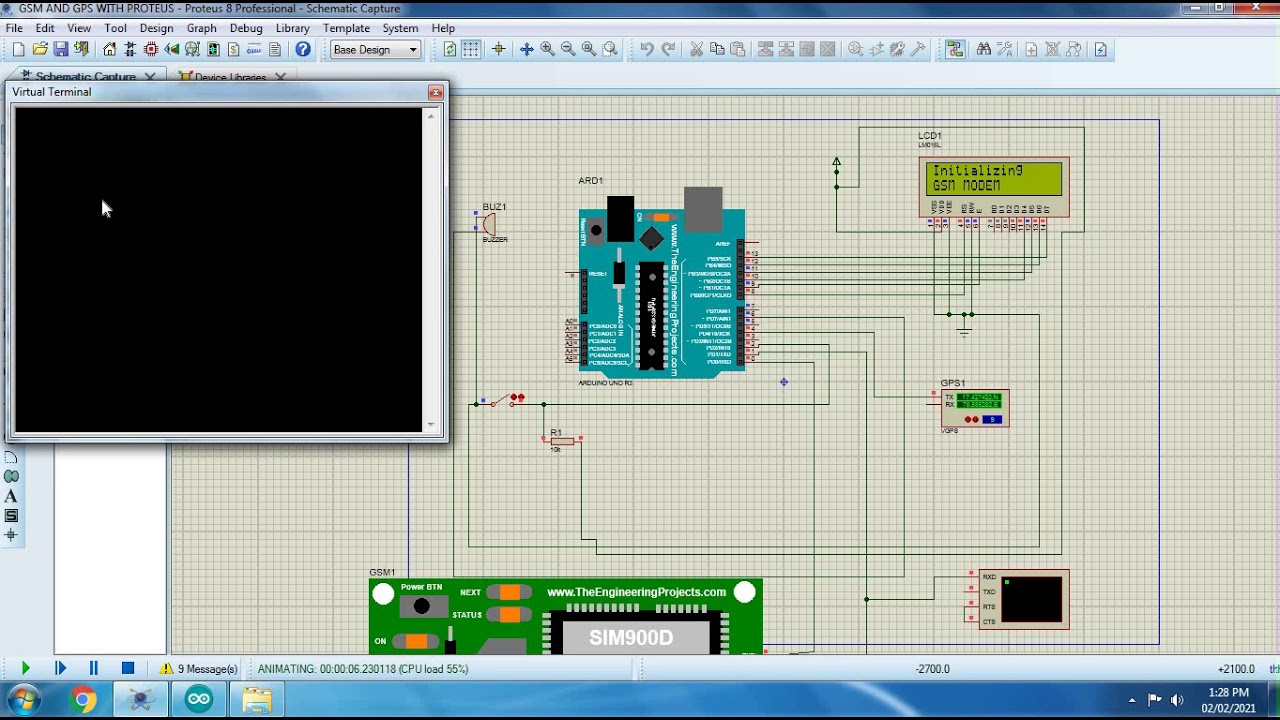Switch to the Device Libraries tab

[230, 76]
